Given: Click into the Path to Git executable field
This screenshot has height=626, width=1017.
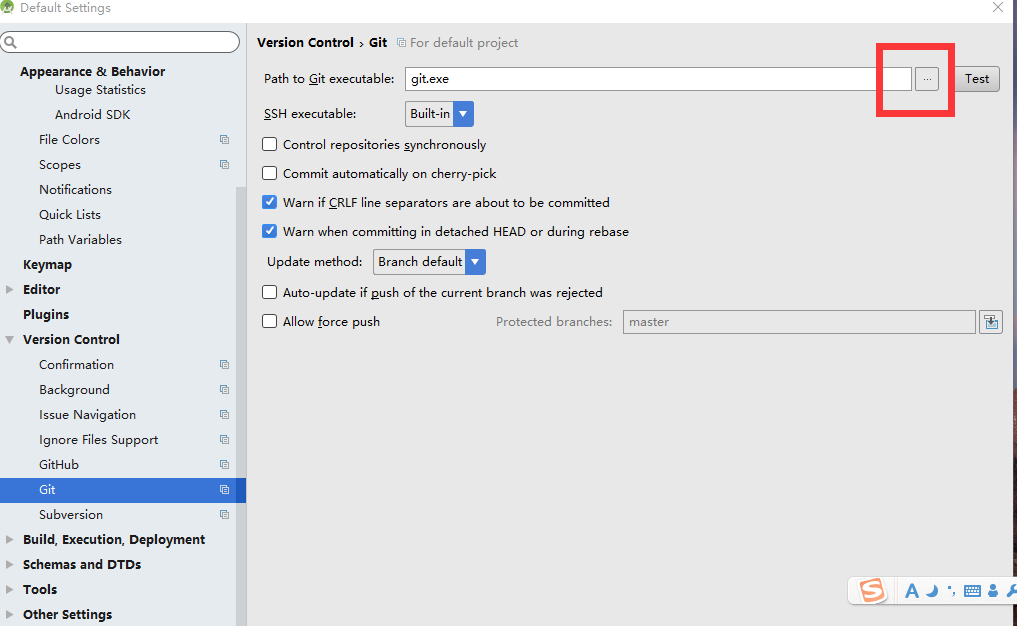Looking at the screenshot, I should click(x=658, y=79).
